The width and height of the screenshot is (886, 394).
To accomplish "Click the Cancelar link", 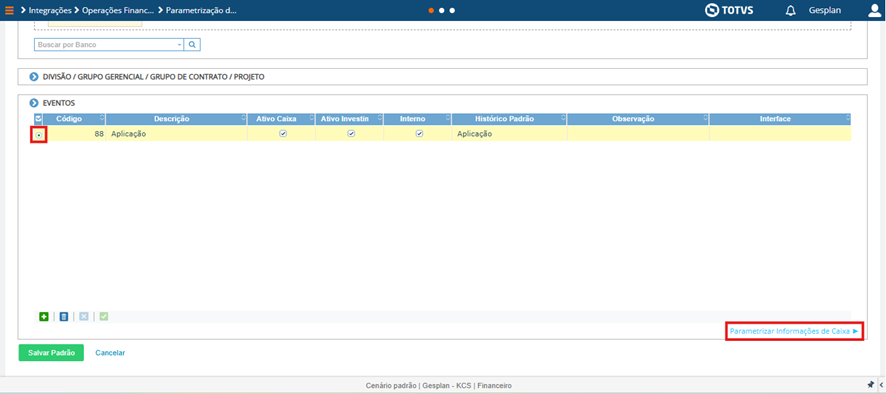I will pyautogui.click(x=110, y=353).
